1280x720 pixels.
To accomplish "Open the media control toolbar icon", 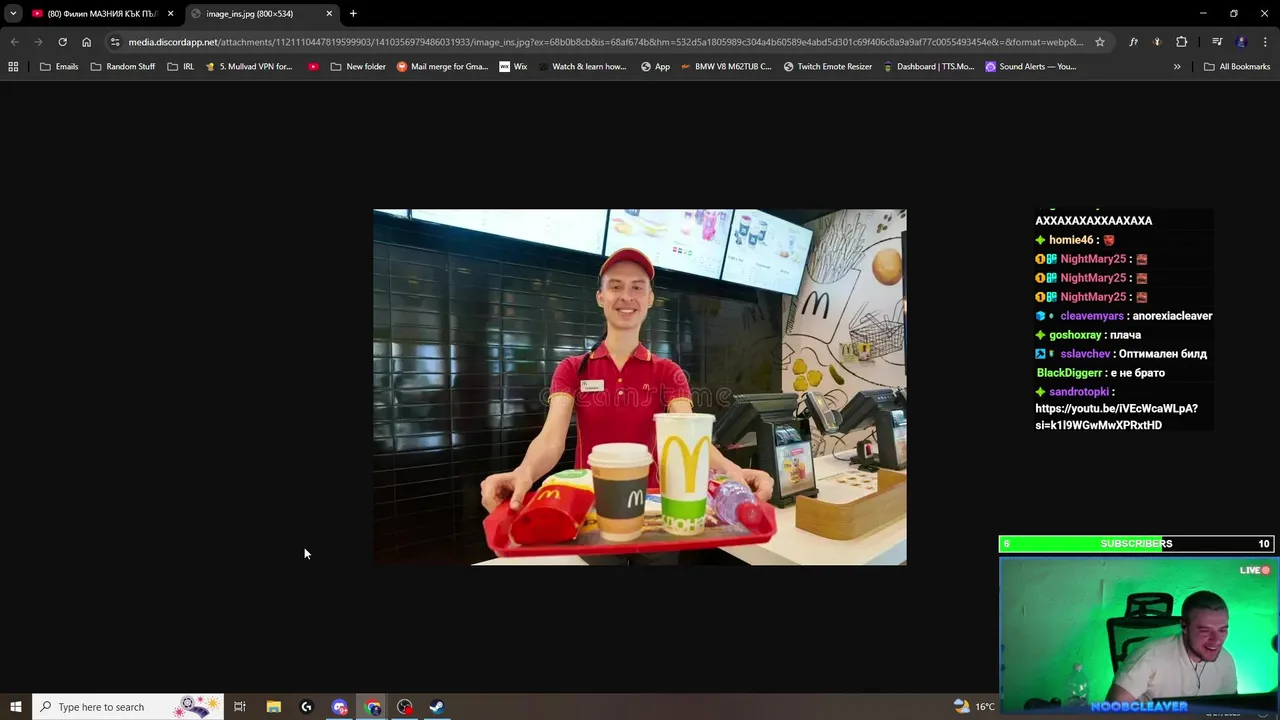I will 1217,42.
